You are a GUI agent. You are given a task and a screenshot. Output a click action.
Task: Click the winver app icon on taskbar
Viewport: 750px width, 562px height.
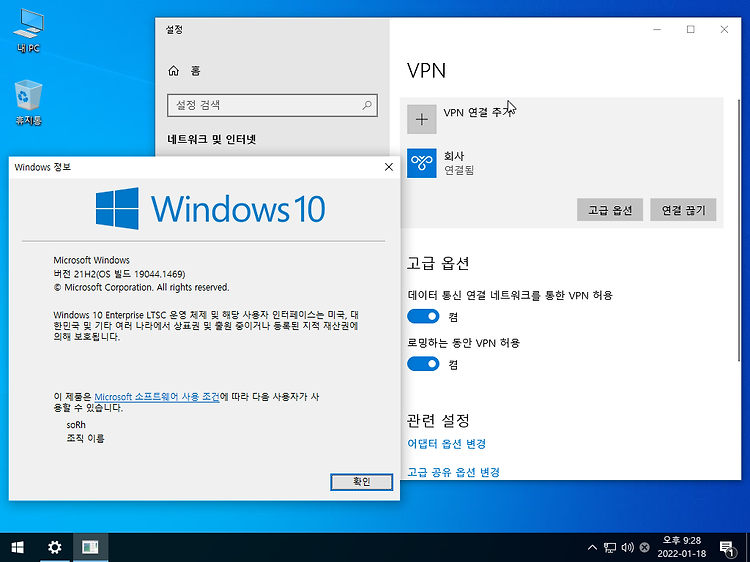(90, 547)
